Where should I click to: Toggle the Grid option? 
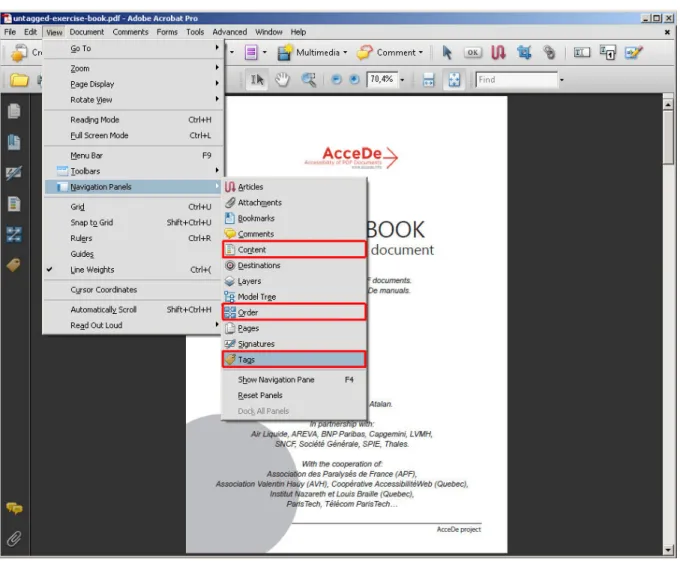tap(133, 207)
